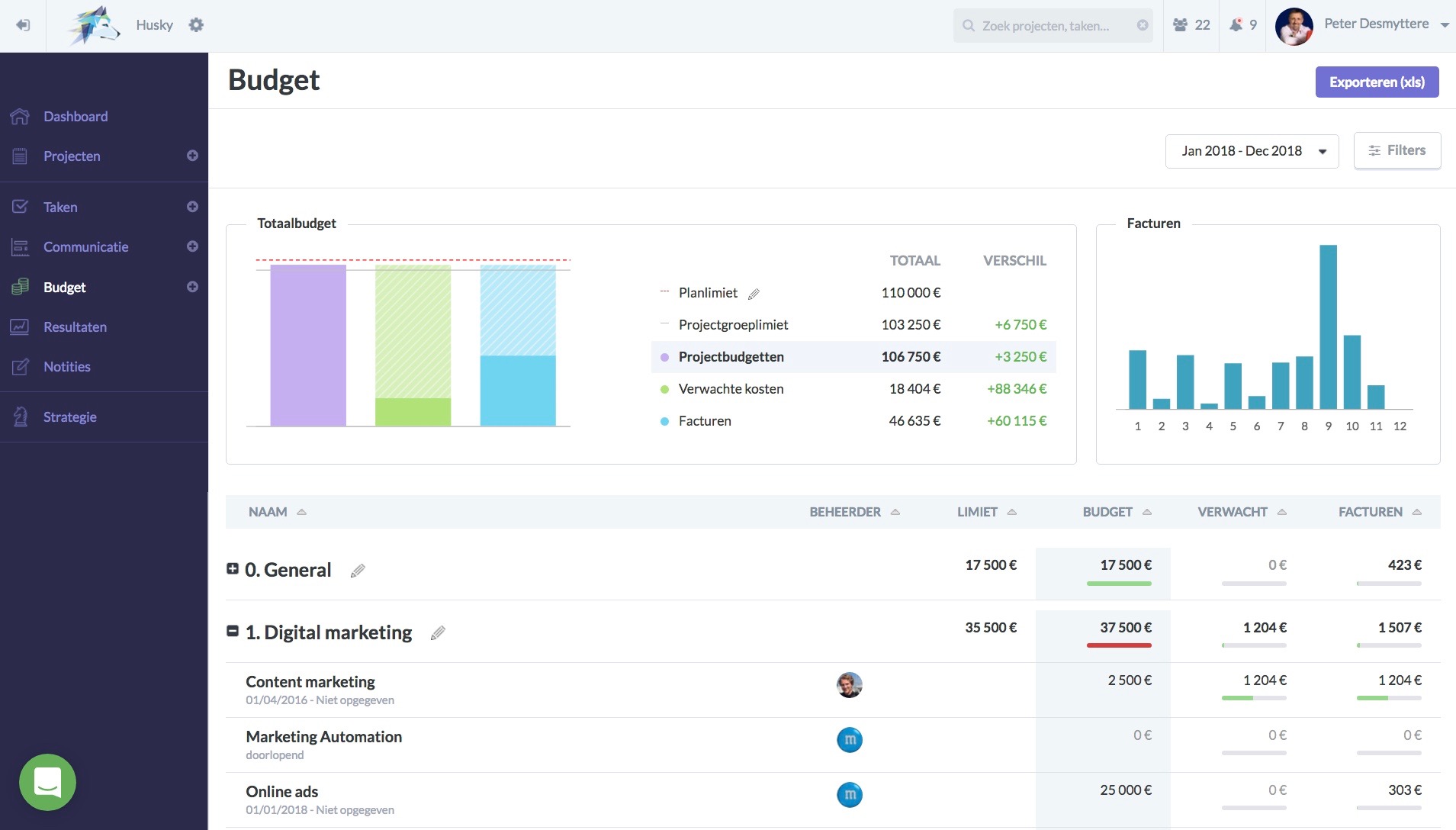Open Resultaten in the sidebar

75,327
